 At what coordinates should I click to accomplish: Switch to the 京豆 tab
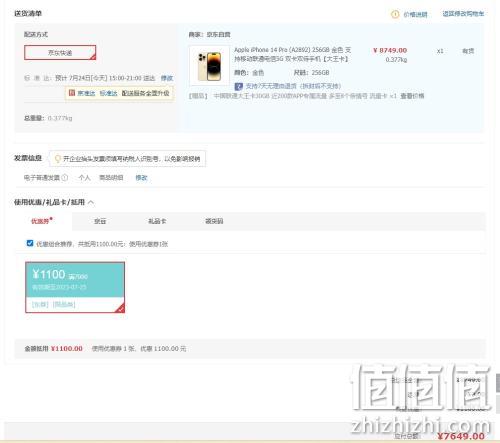pos(100,221)
